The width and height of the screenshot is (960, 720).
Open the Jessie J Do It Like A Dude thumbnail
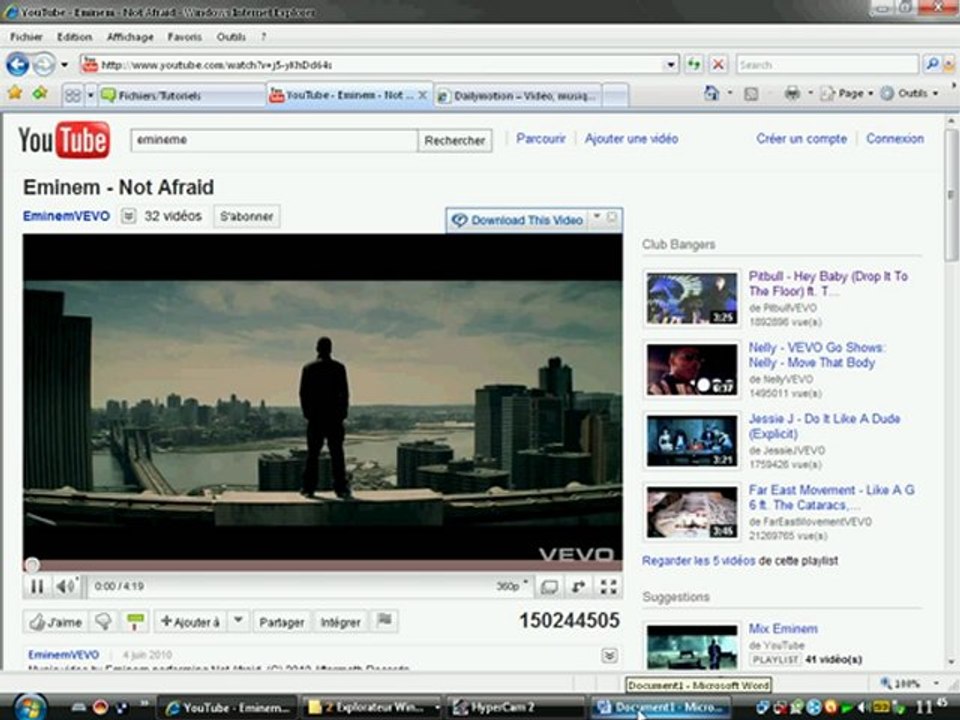(692, 441)
